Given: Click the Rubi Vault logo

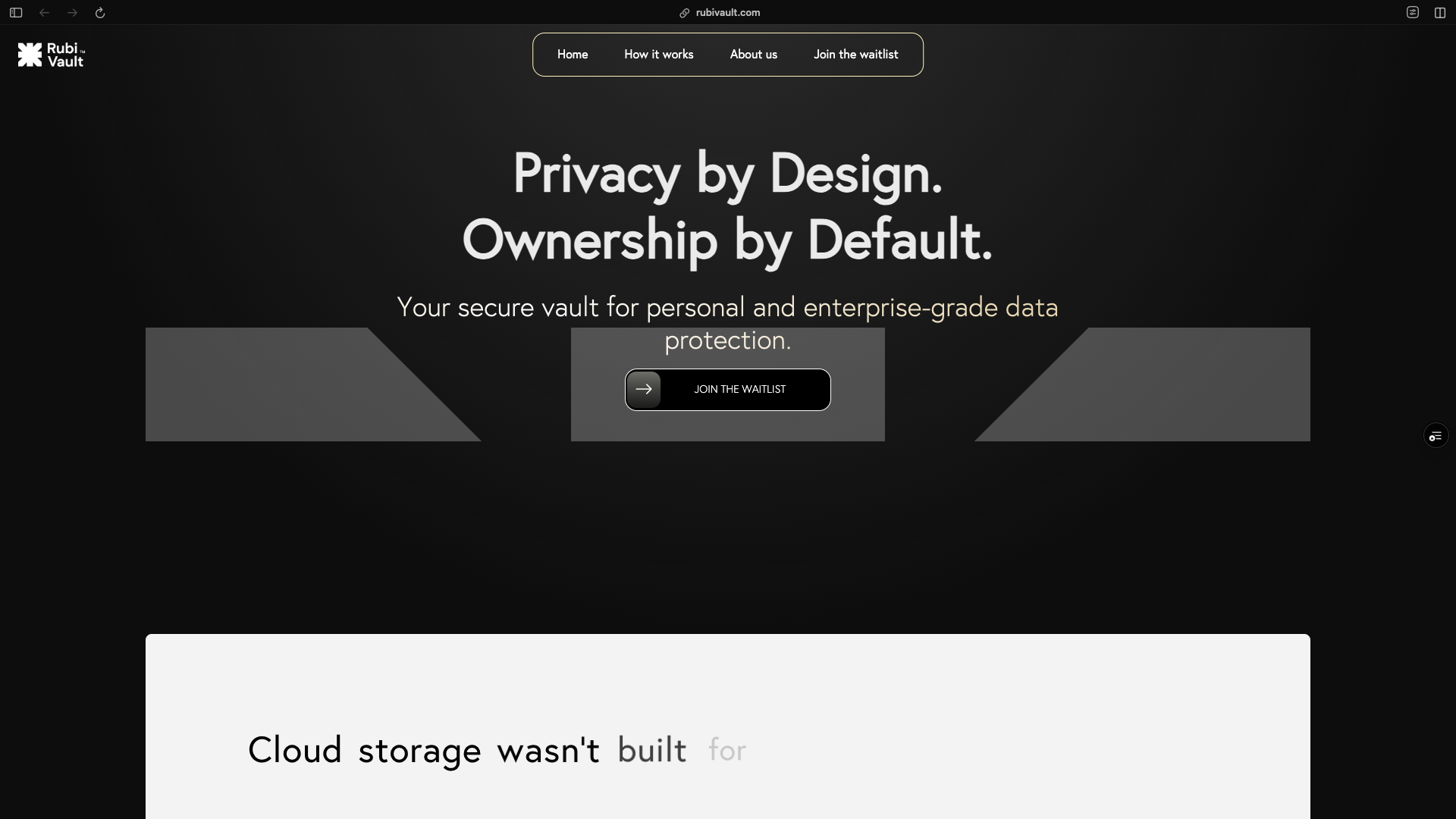Looking at the screenshot, I should pyautogui.click(x=50, y=55).
